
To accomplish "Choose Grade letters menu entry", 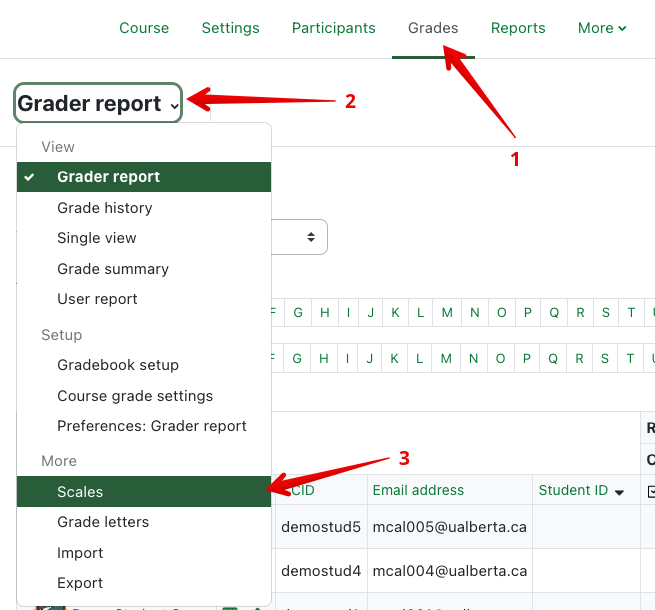I will (103, 522).
